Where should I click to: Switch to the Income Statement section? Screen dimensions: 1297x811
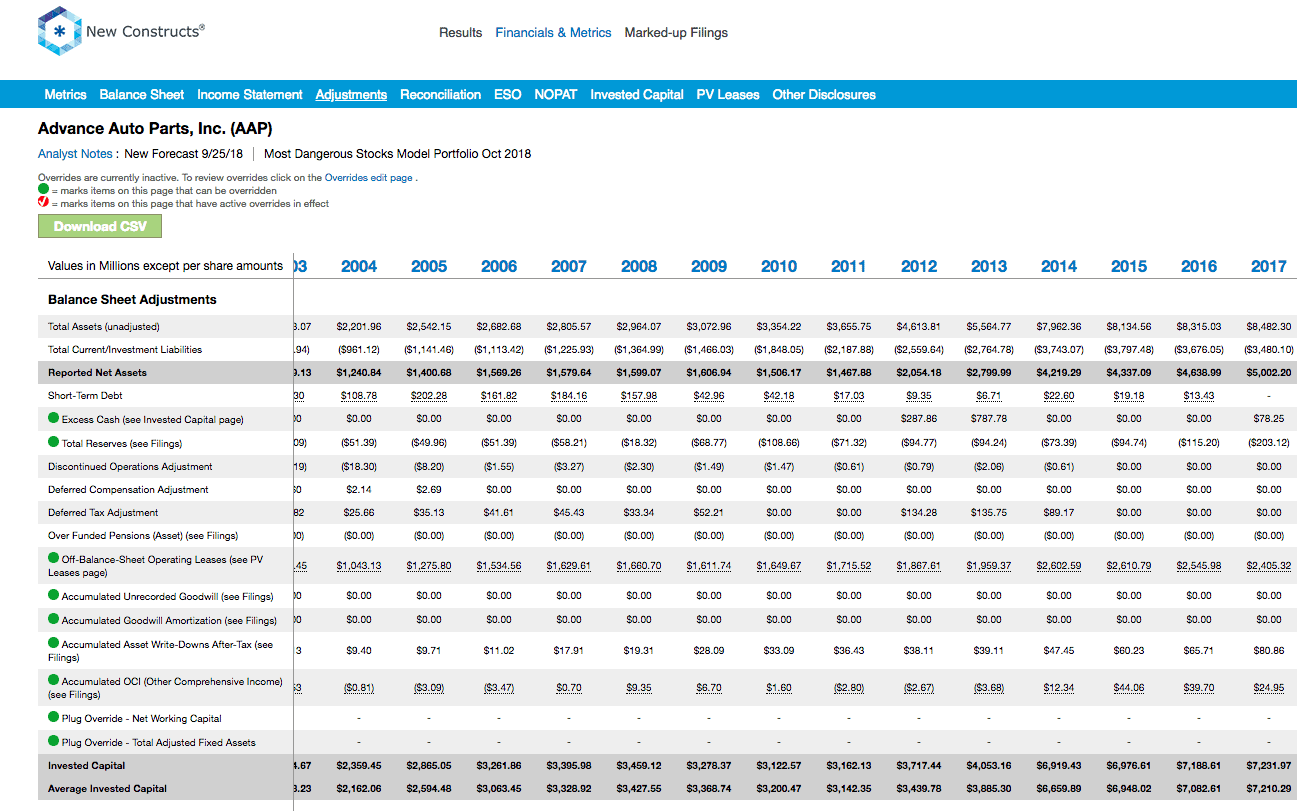[250, 95]
